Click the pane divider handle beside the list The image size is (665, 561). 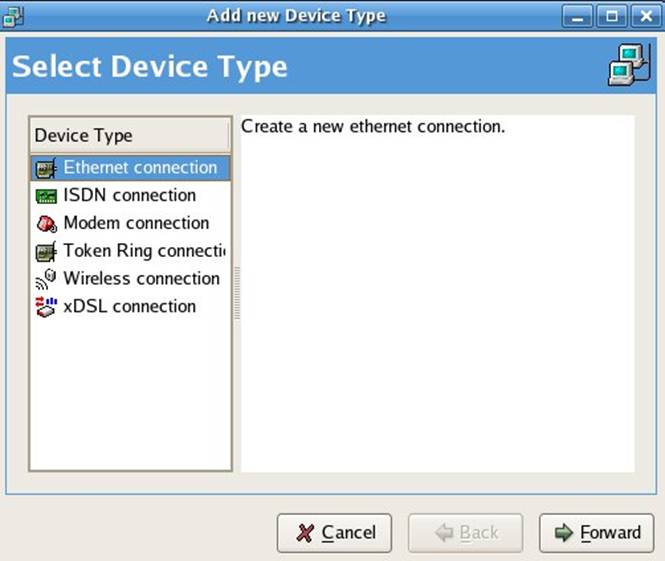click(x=237, y=293)
